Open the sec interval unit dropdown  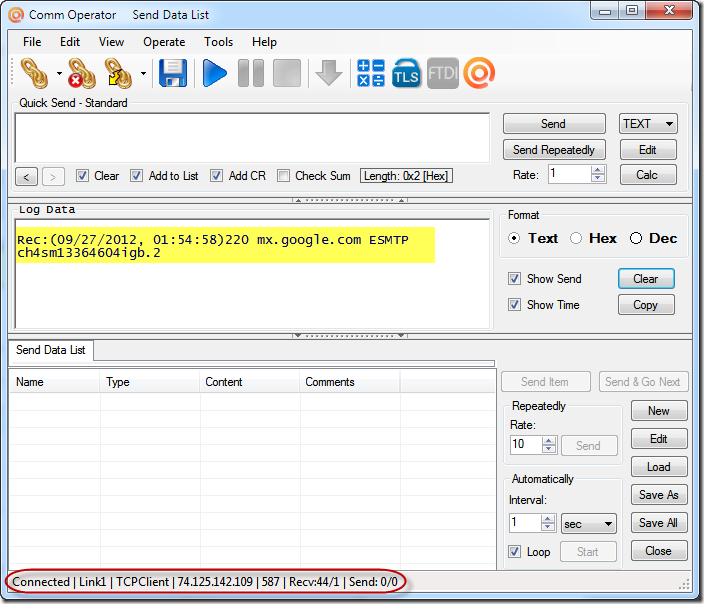589,524
